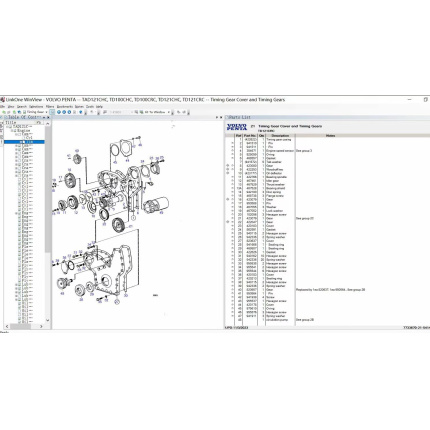Open the Bookmarks menu

[65, 107]
